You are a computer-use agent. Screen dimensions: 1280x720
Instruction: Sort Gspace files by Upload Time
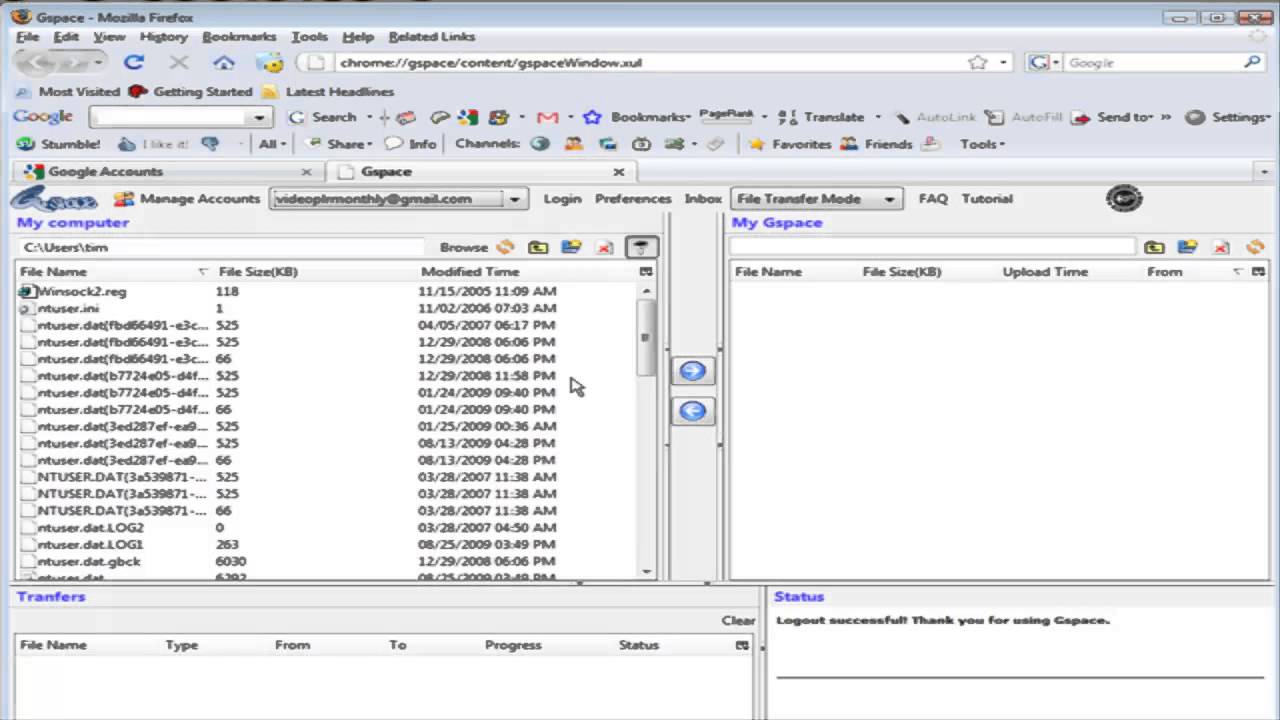click(1045, 272)
